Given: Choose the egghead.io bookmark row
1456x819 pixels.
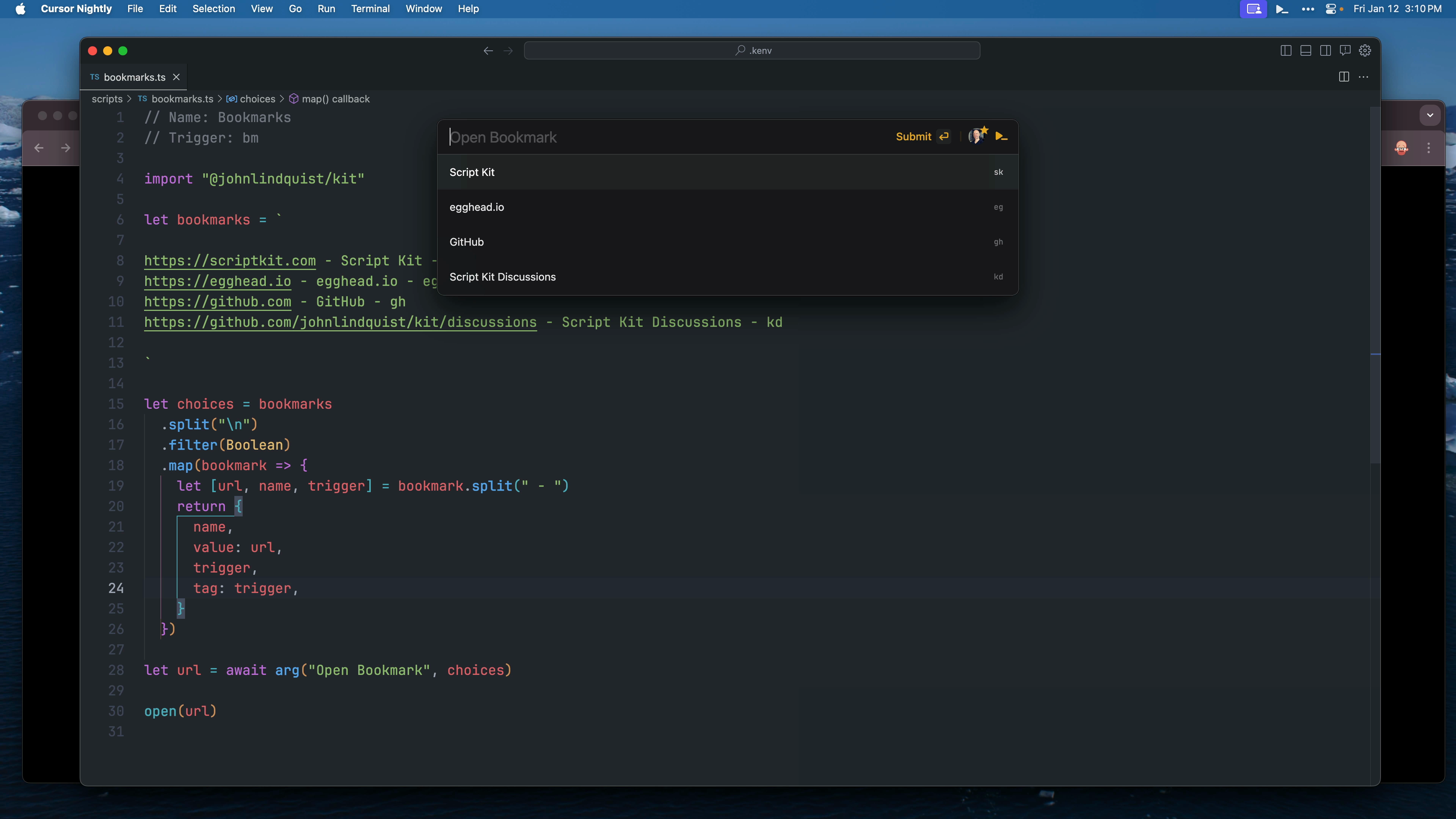Looking at the screenshot, I should tap(728, 207).
